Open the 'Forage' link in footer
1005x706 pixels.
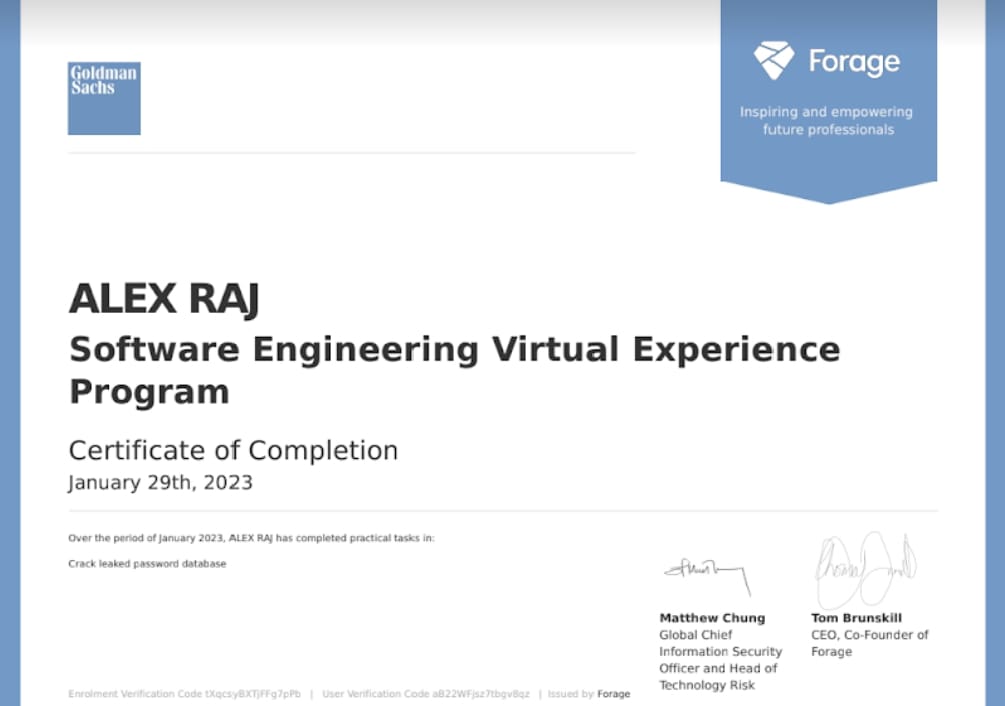[613, 694]
